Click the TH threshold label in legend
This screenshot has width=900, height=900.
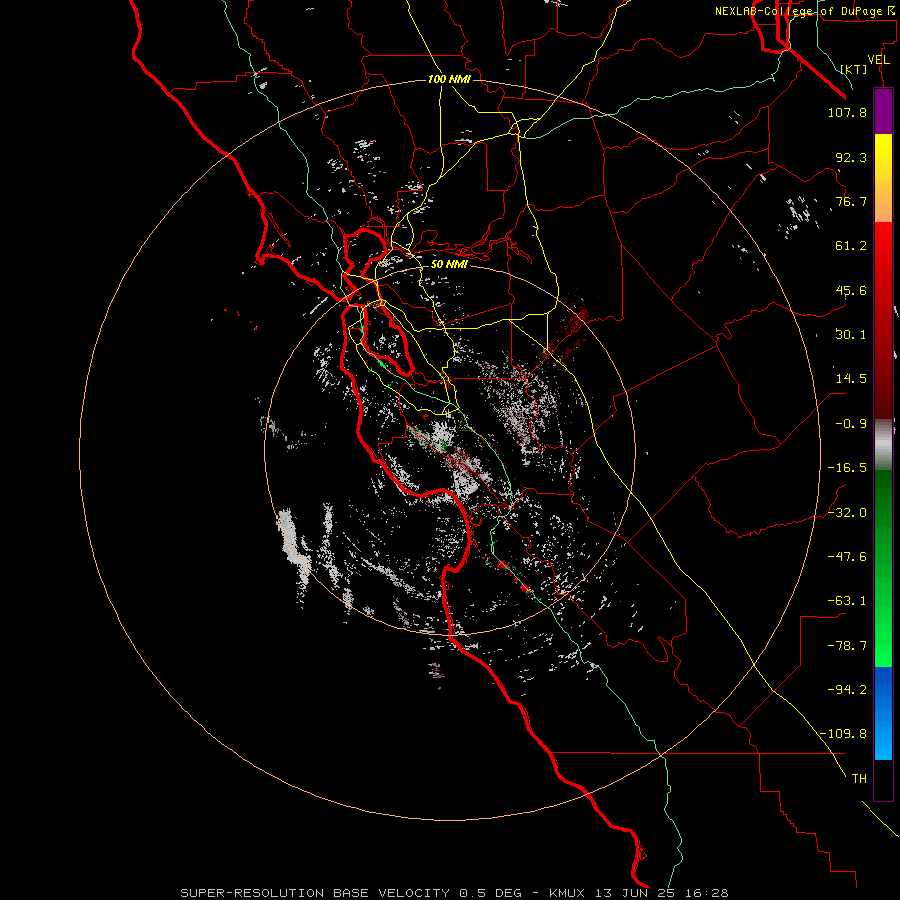[x=859, y=778]
